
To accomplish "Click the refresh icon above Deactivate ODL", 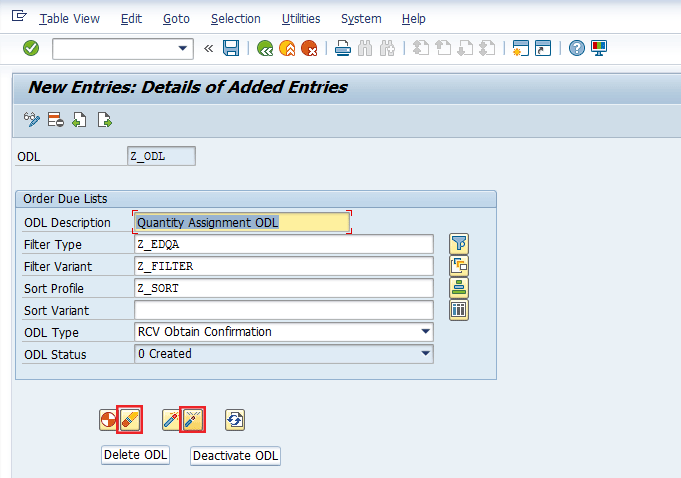I will coord(235,420).
